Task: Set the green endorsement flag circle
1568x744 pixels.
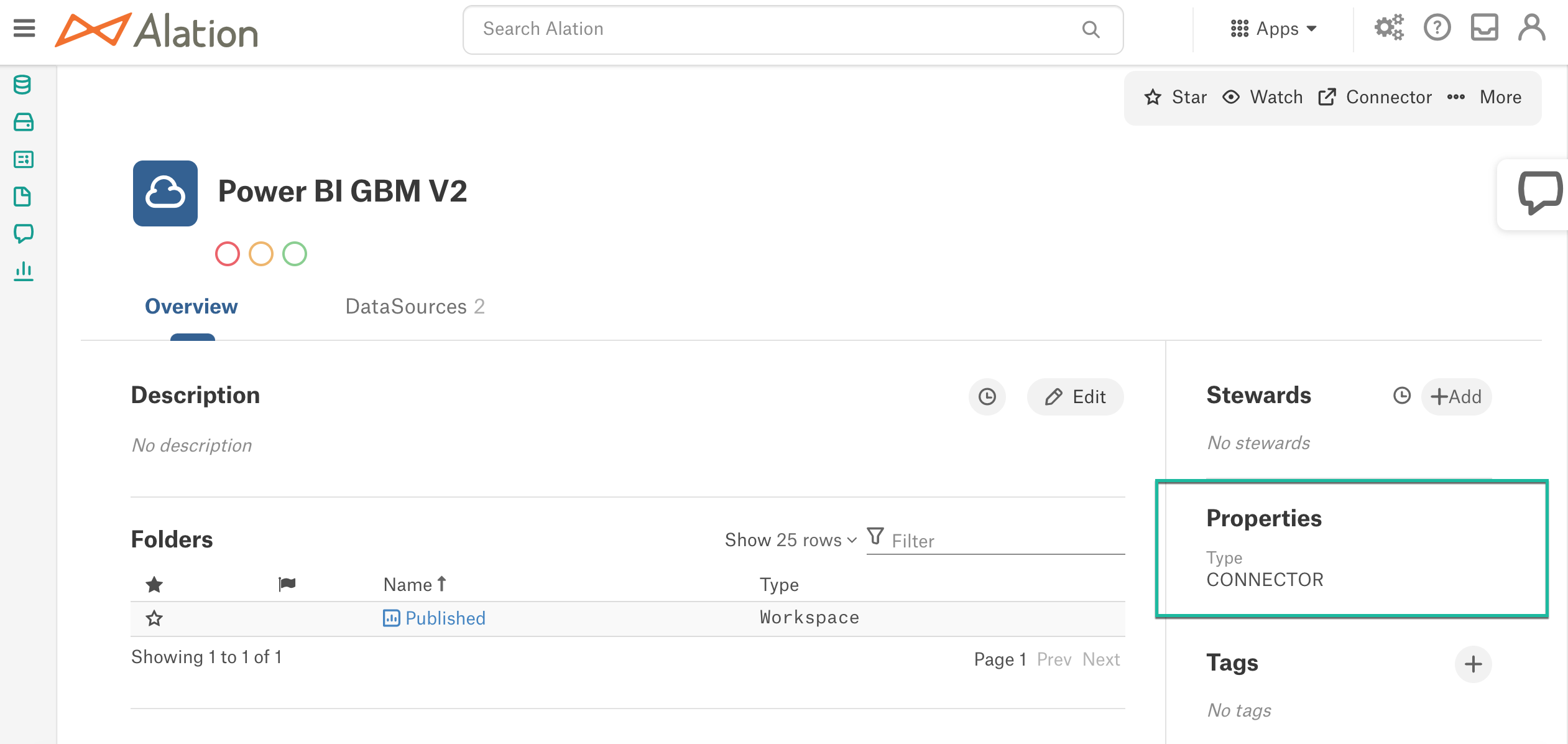Action: 295,254
